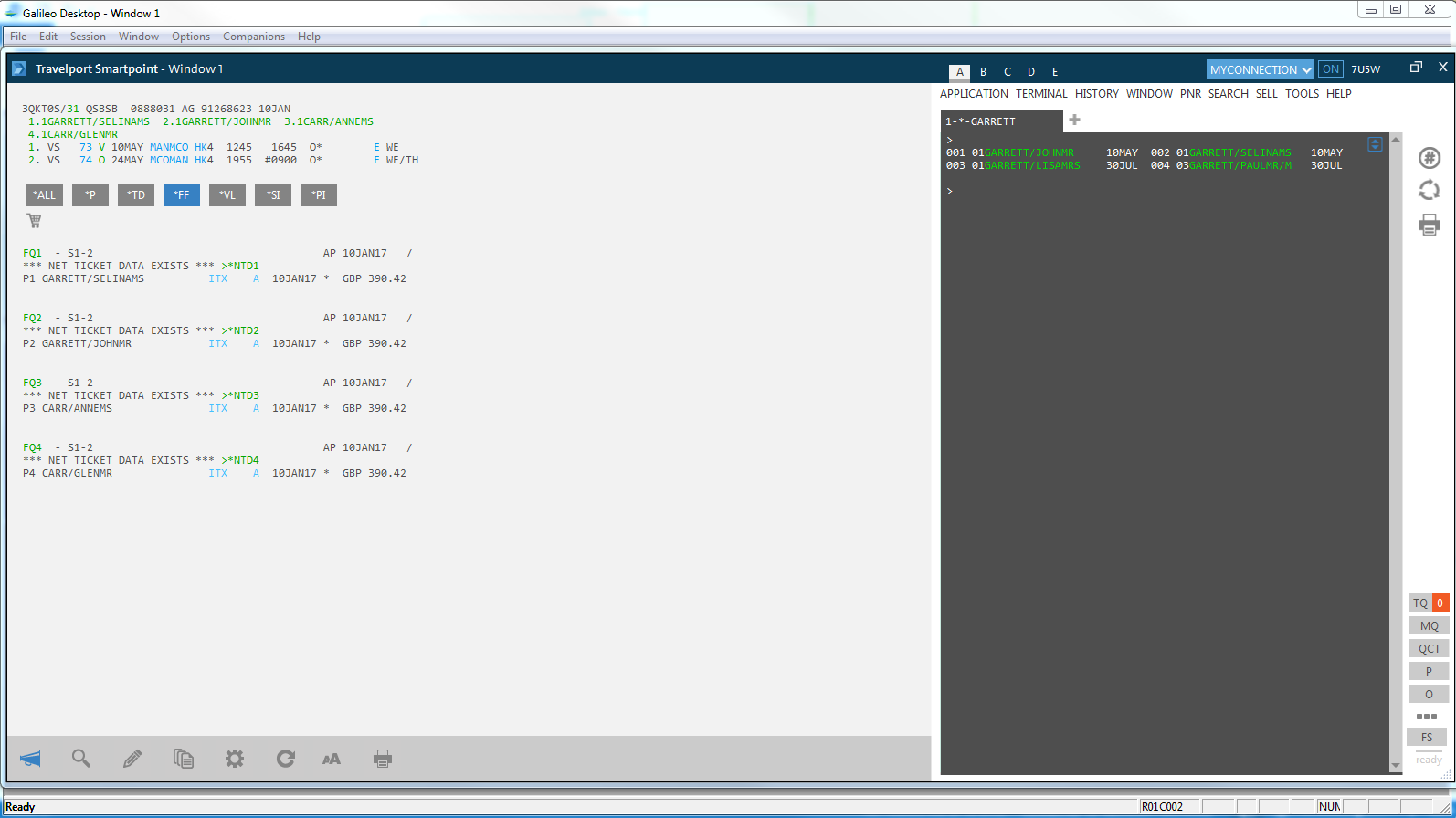Click record locator 3QKT0S/31
The width and height of the screenshot is (1456, 818).
[50, 109]
